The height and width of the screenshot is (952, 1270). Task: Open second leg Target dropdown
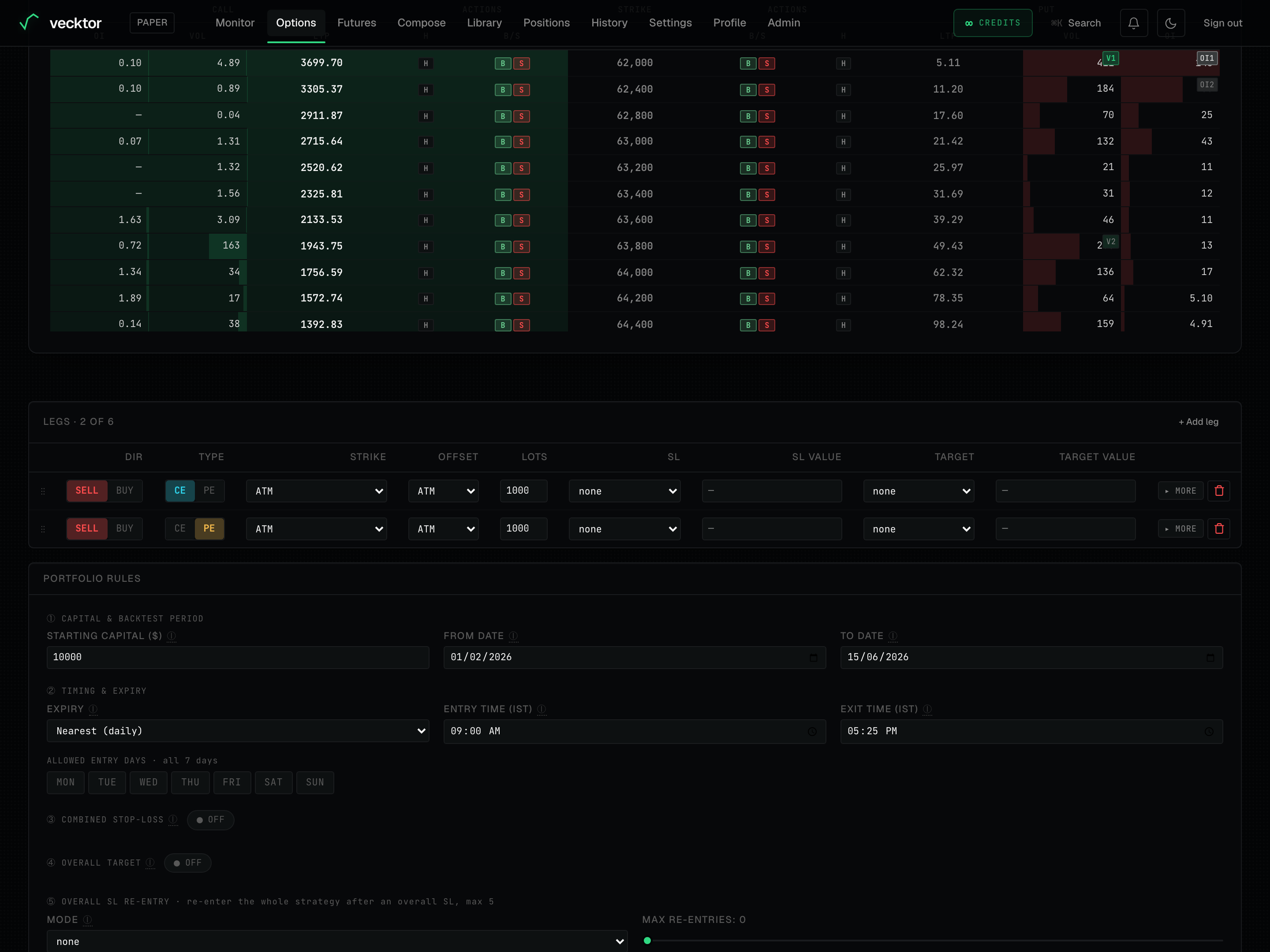[x=919, y=529]
